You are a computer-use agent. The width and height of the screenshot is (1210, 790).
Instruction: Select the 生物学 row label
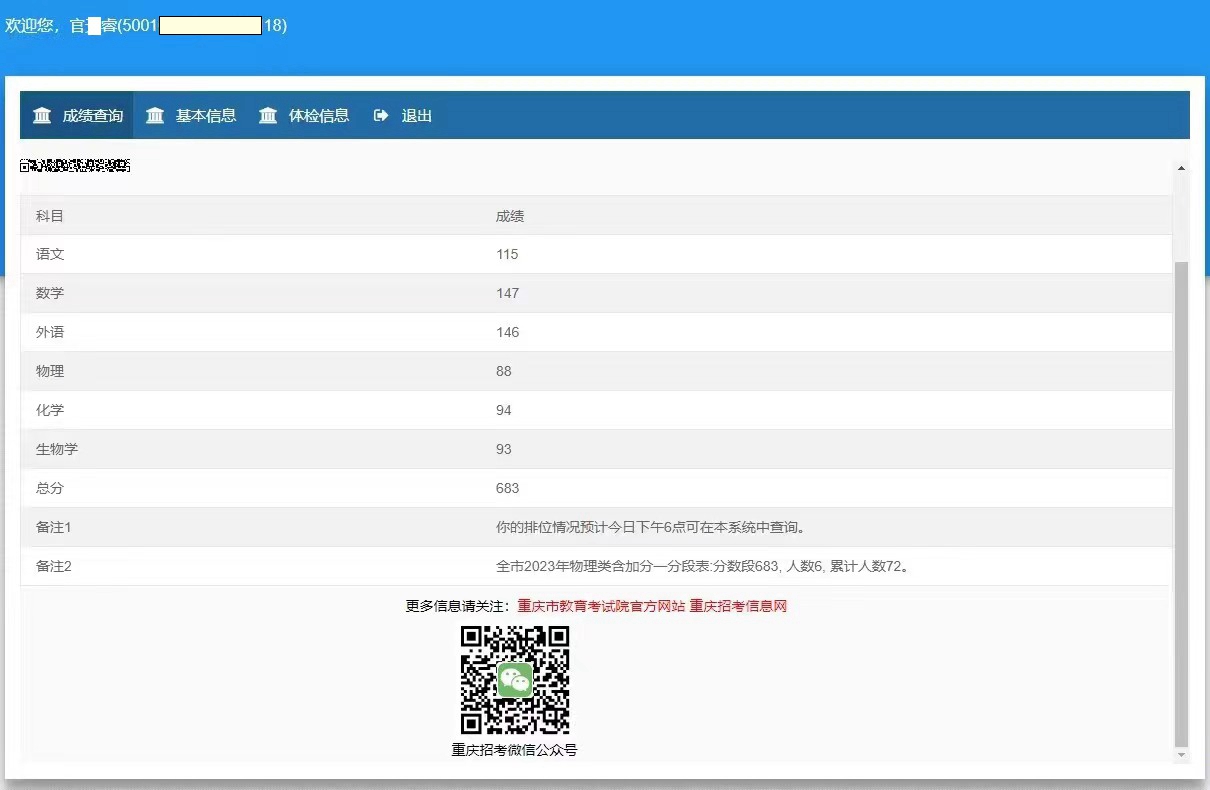pyautogui.click(x=57, y=449)
